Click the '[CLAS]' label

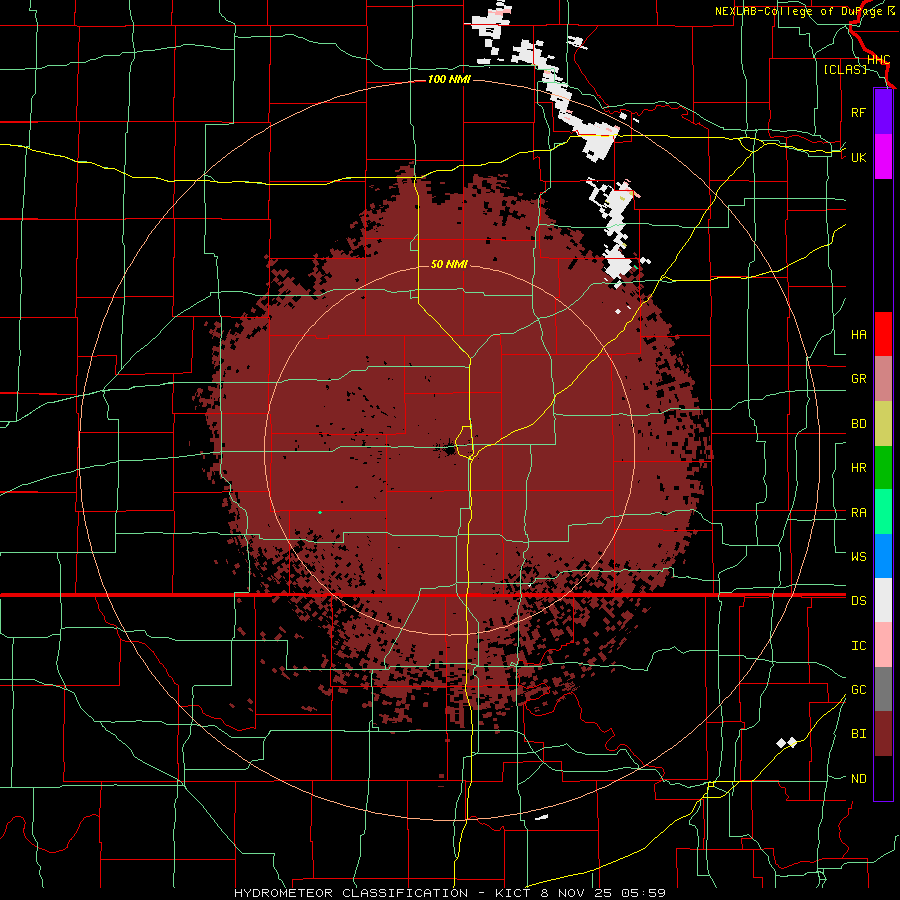point(845,69)
